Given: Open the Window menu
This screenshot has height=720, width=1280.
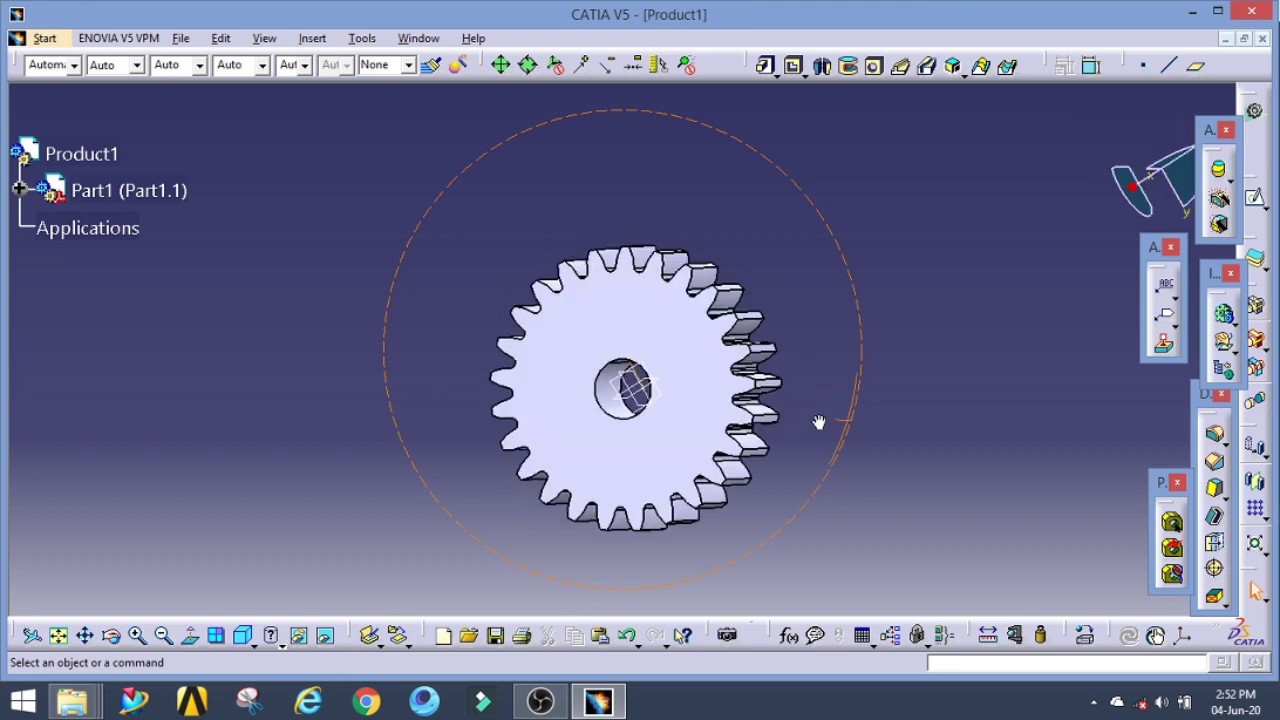Looking at the screenshot, I should tap(418, 38).
